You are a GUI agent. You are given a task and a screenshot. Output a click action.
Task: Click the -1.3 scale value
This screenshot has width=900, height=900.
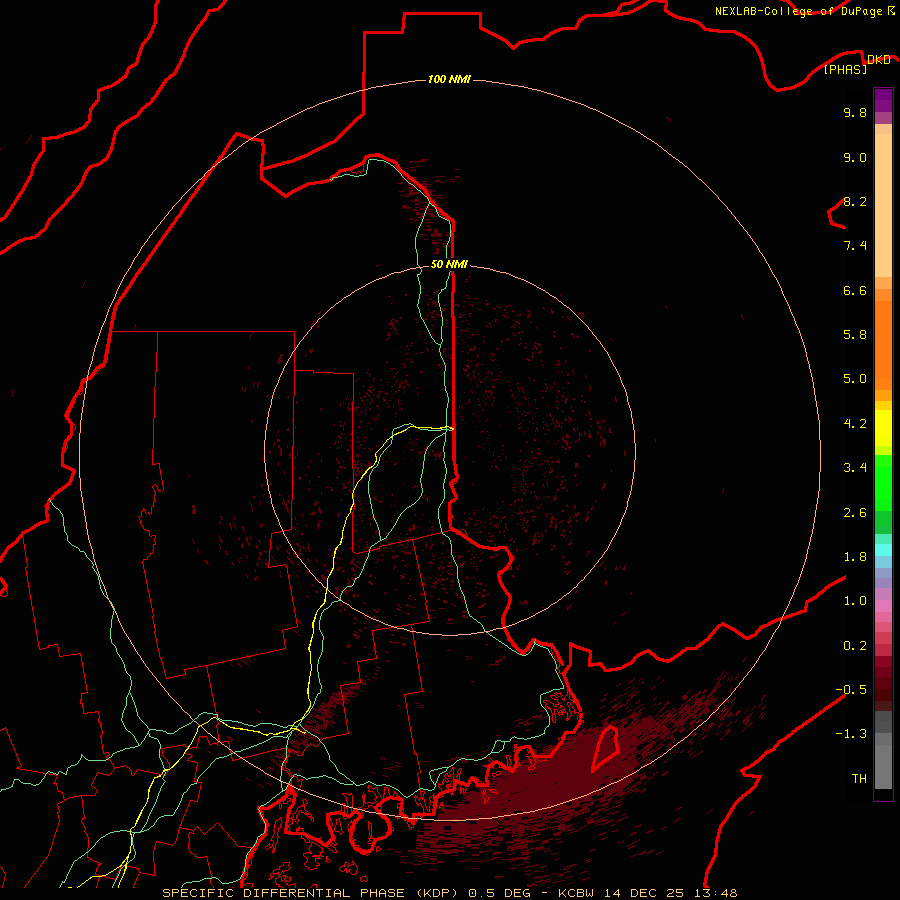tap(851, 734)
